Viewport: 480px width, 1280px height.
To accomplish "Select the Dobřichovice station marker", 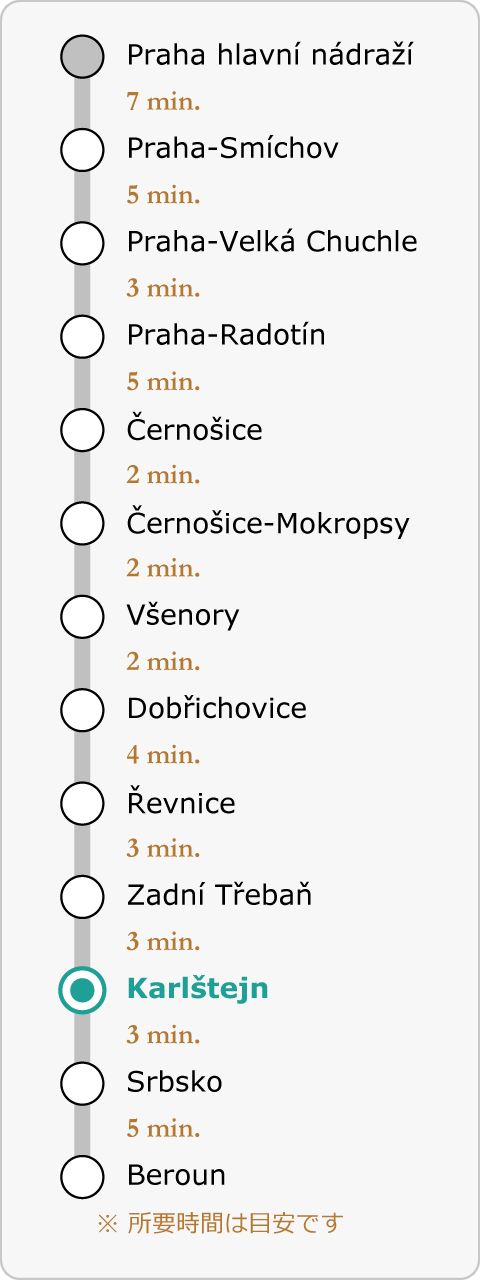I will pyautogui.click(x=82, y=710).
